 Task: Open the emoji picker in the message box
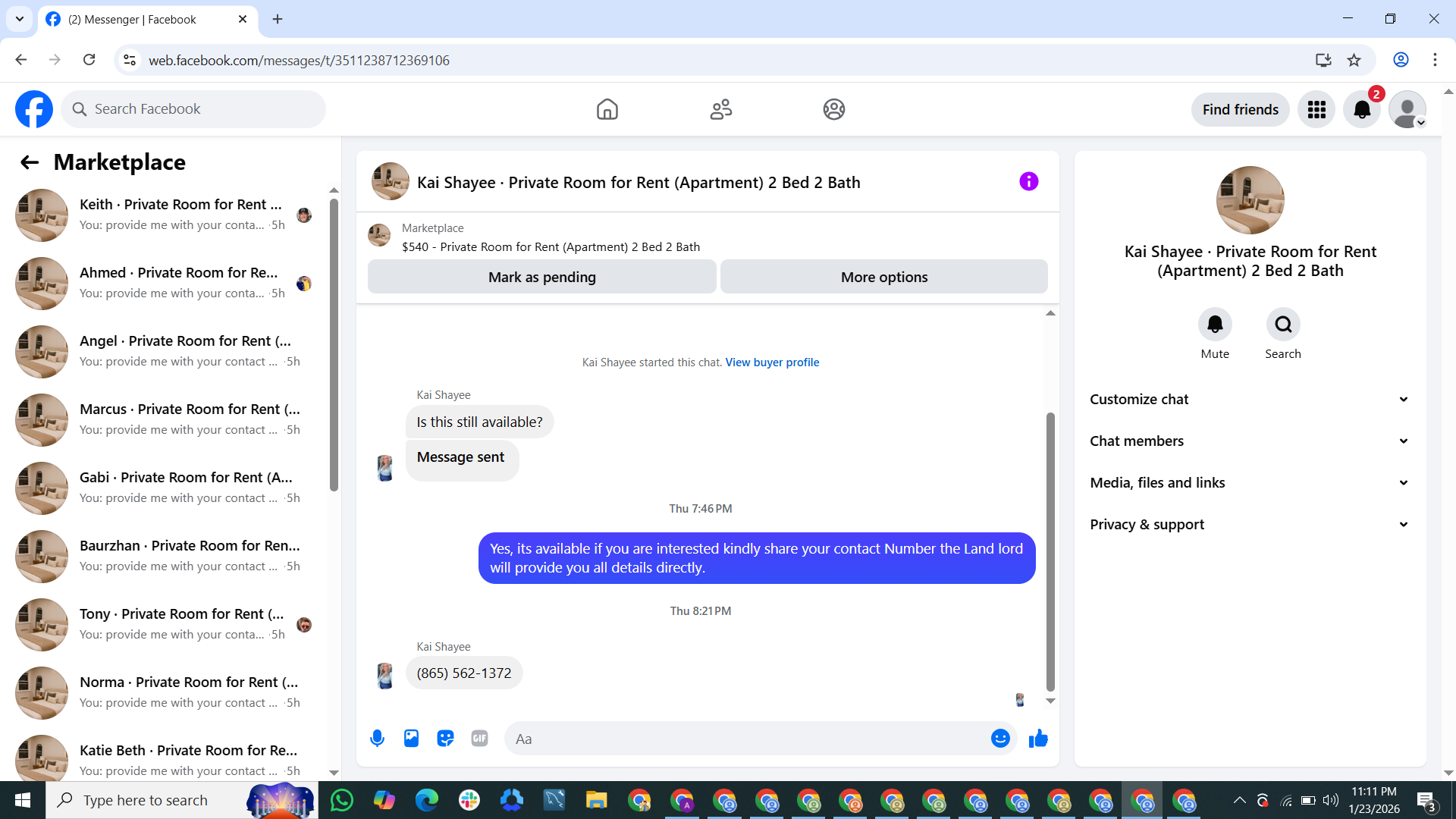[1000, 738]
